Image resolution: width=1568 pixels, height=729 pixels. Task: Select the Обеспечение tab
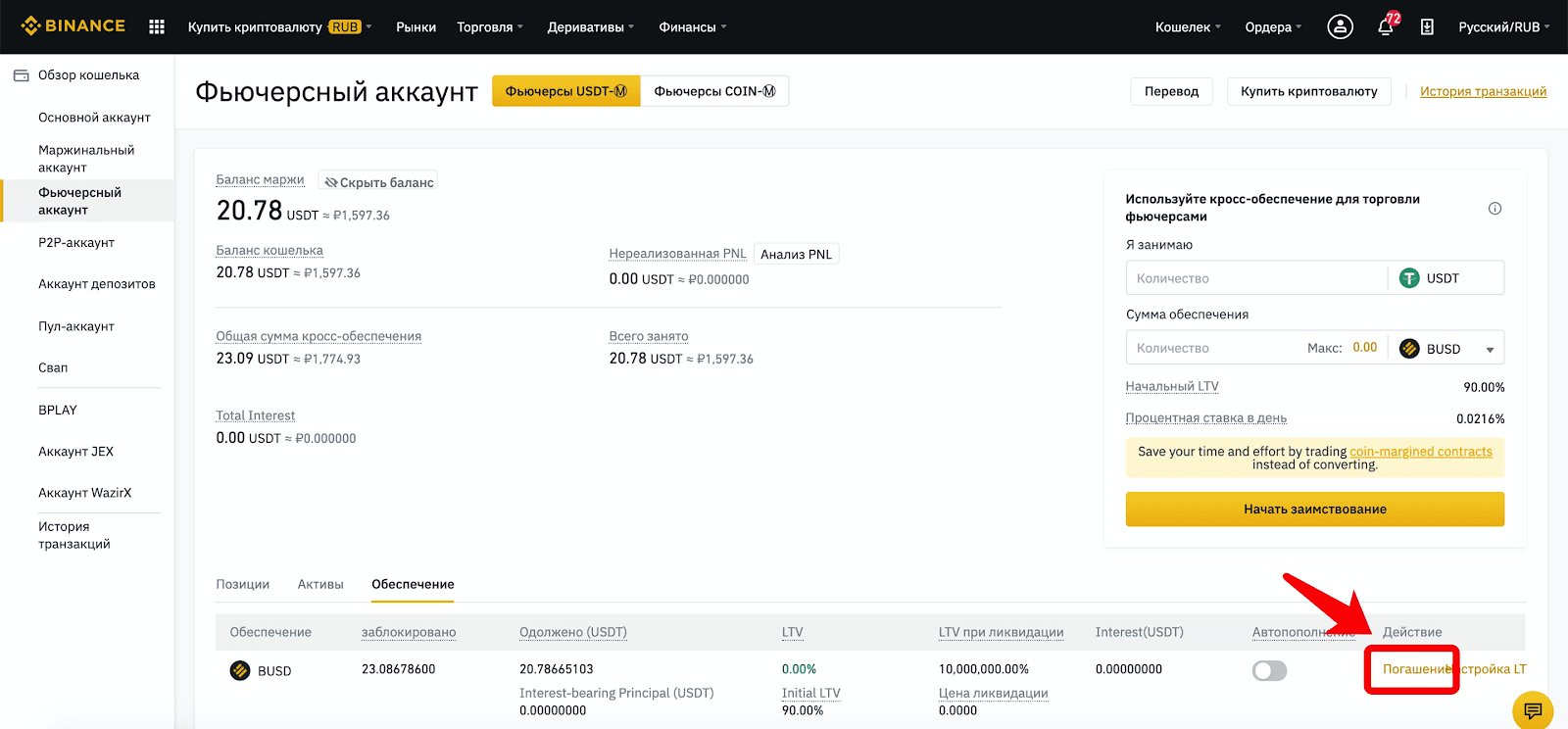[x=413, y=584]
